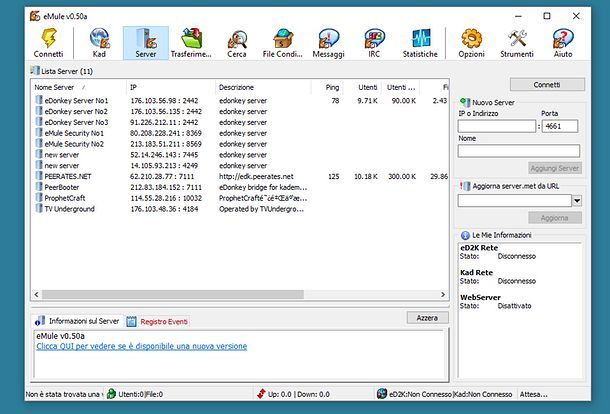Click the status bar eD2K connection globe icon
610x414 pixels.
pyautogui.click(x=382, y=394)
